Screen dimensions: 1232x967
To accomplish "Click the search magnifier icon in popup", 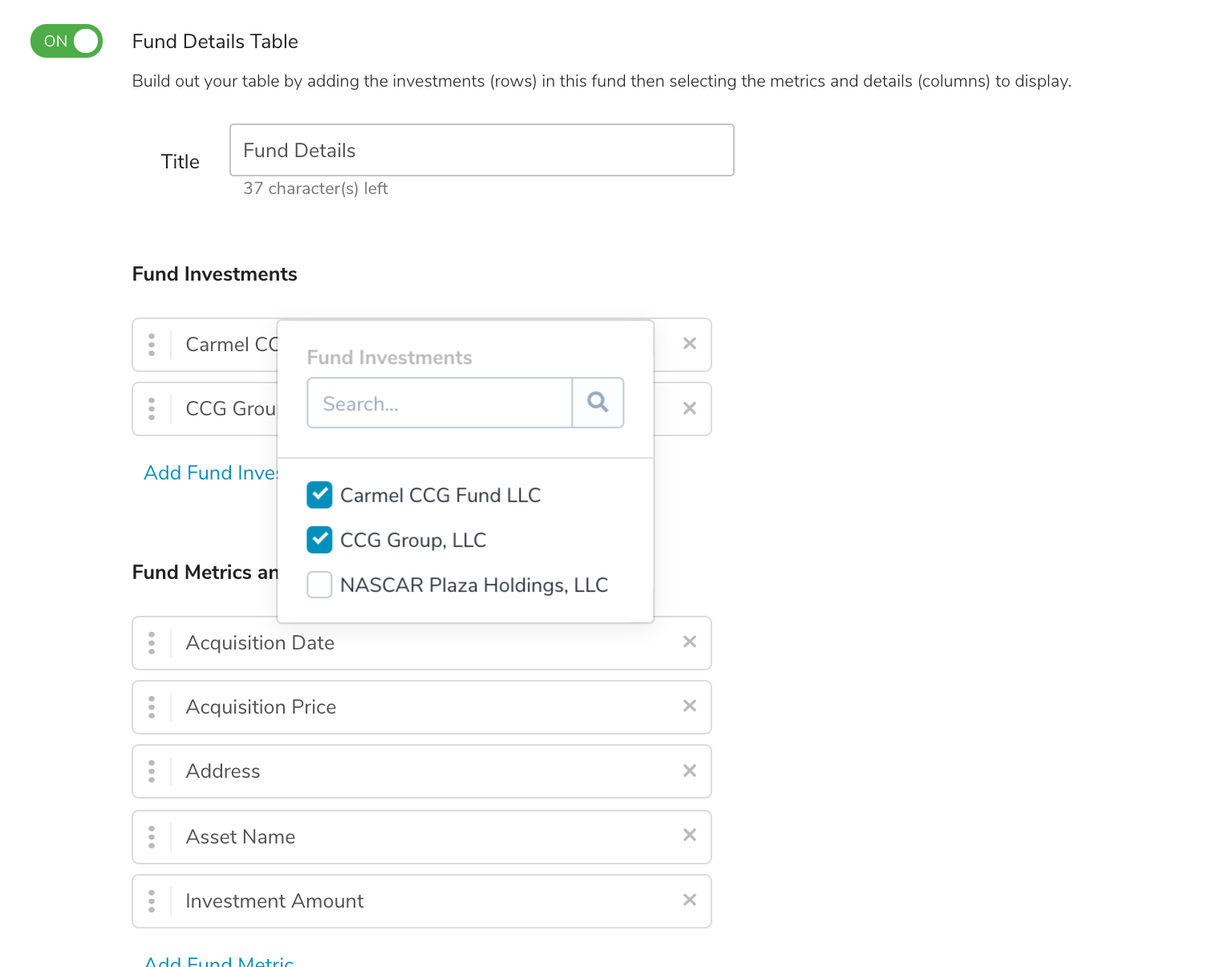I will click(598, 403).
